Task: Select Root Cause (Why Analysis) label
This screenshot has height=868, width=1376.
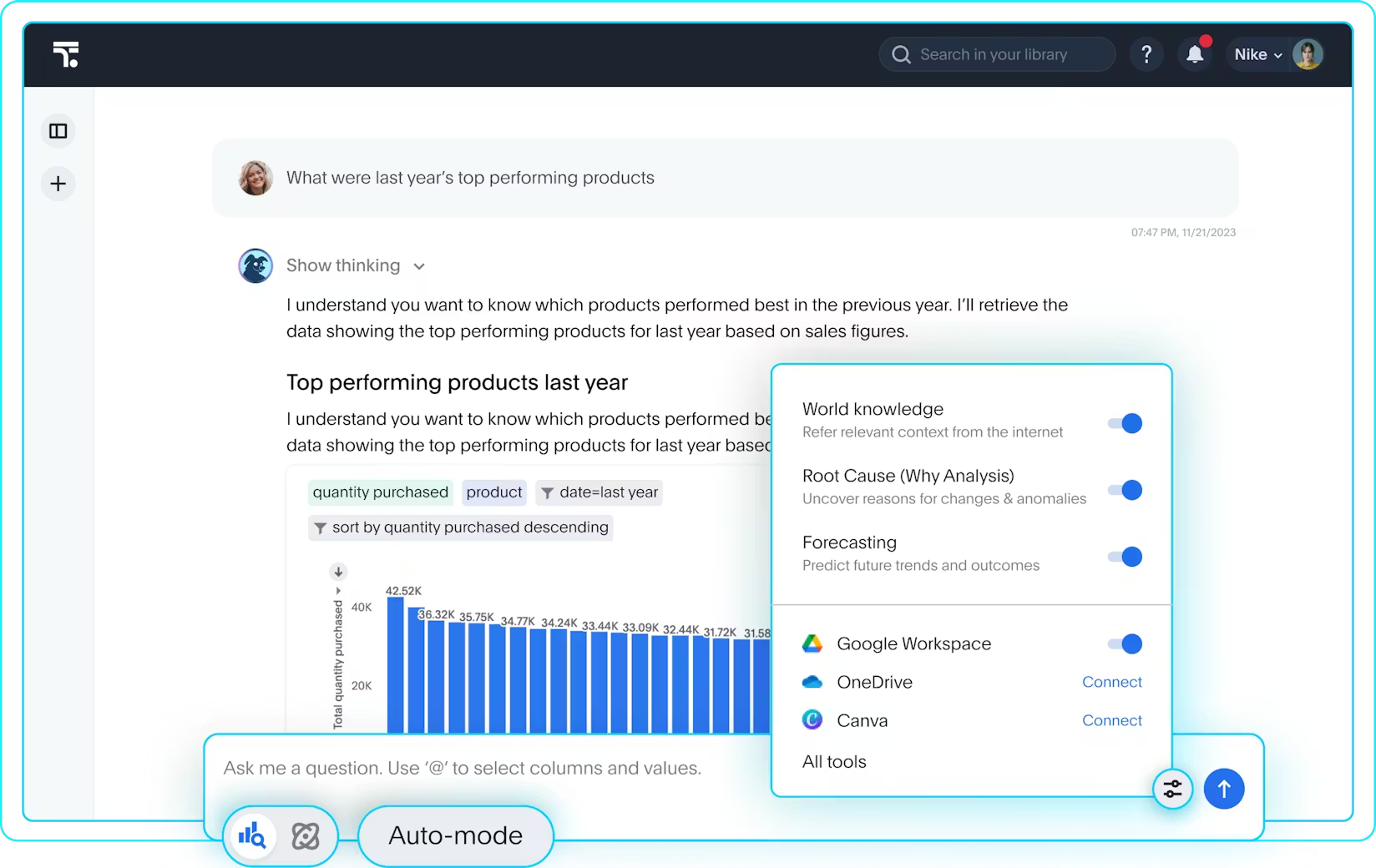Action: click(908, 476)
